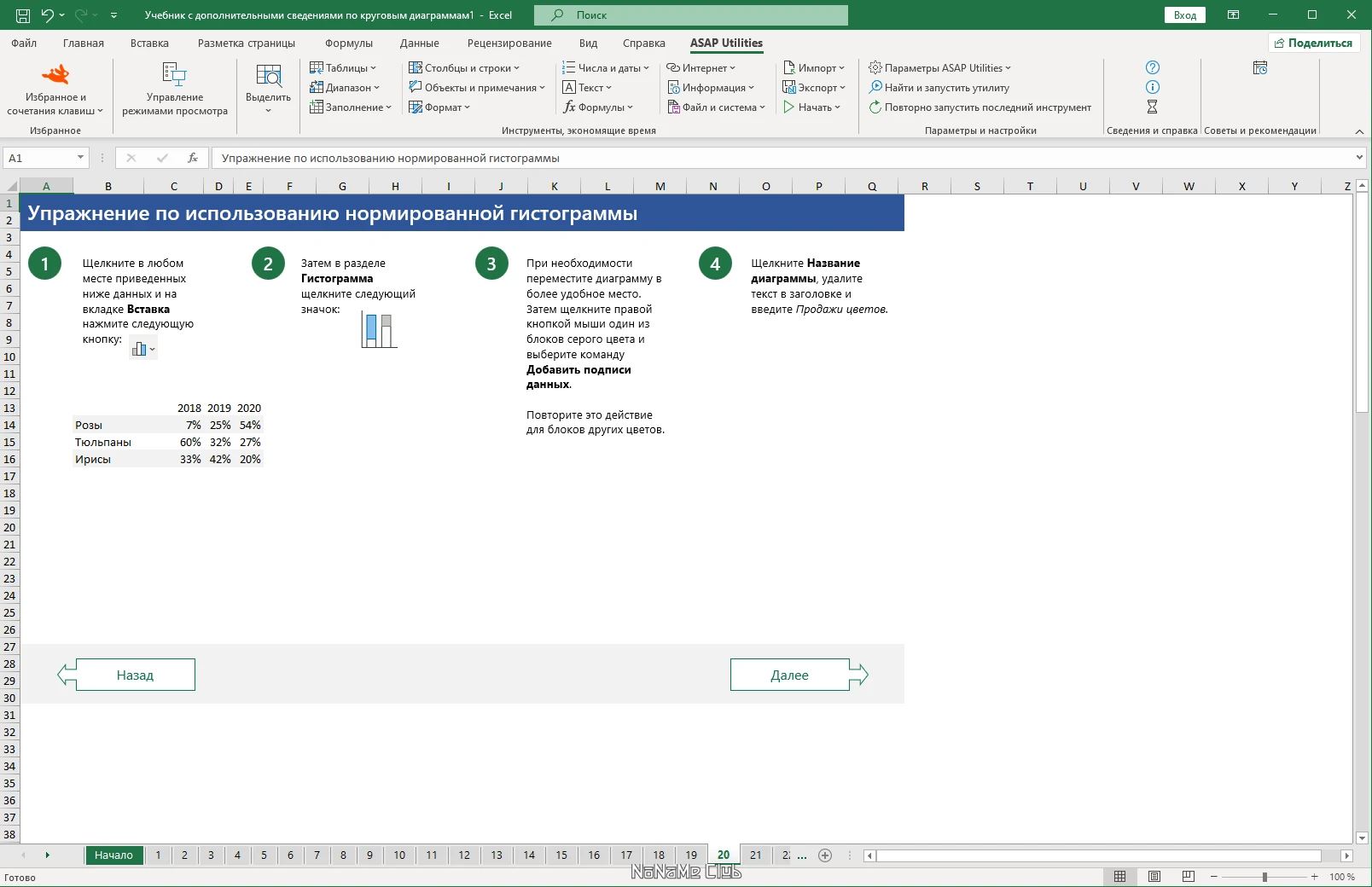Screen dimensions: 1372x887
Task: Expand the Tables dropdown menu
Action: 343,67
